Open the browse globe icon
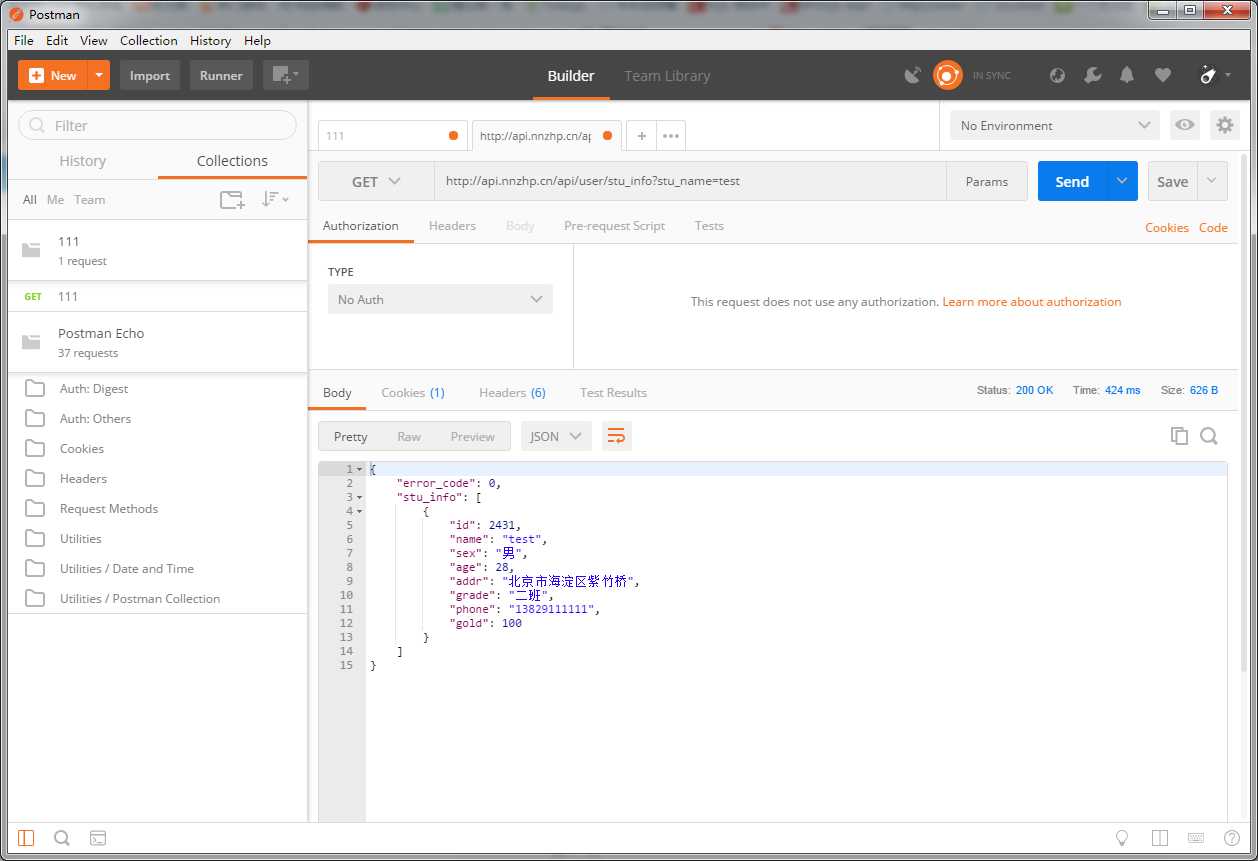Image resolution: width=1258 pixels, height=861 pixels. (1057, 75)
